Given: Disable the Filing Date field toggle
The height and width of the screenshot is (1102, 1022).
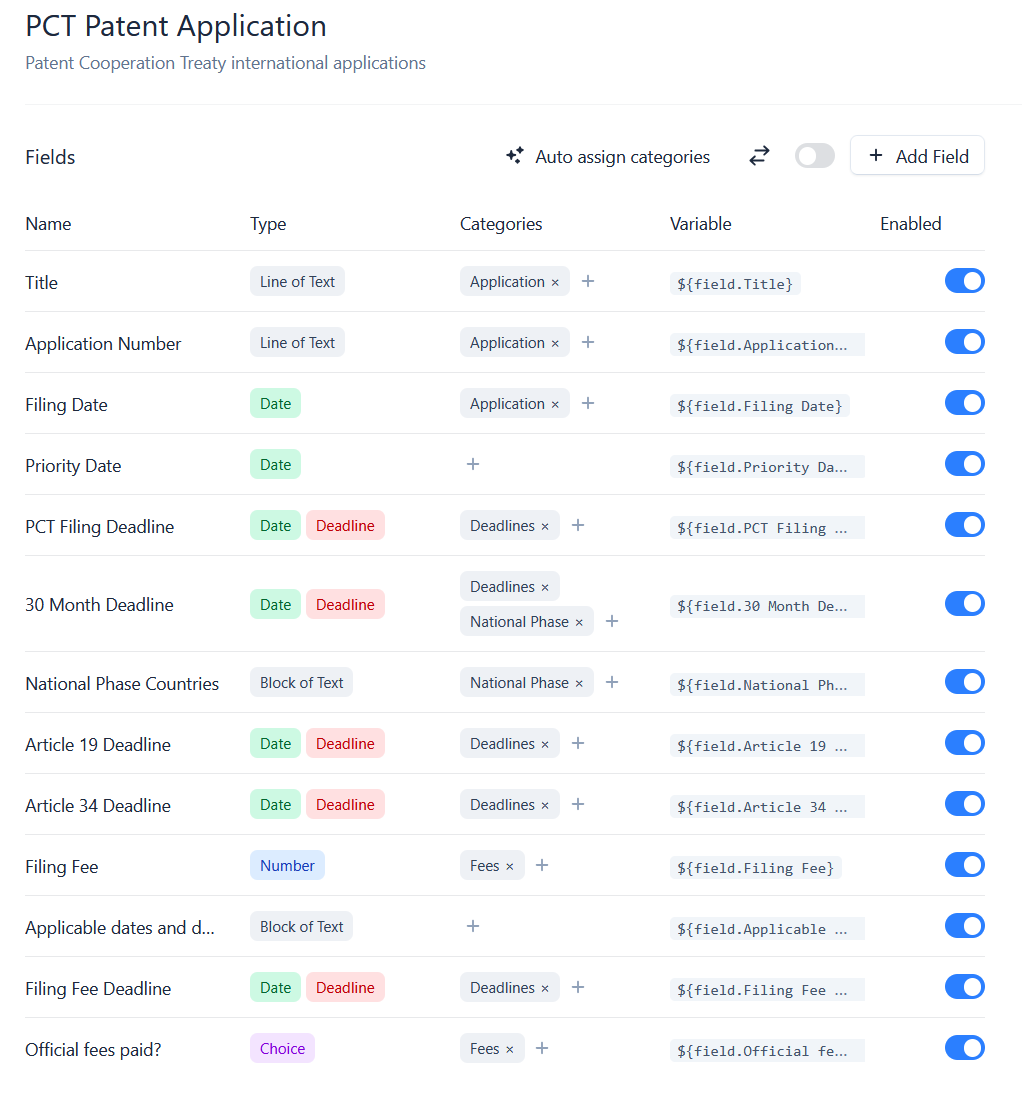Looking at the screenshot, I should click(x=964, y=403).
